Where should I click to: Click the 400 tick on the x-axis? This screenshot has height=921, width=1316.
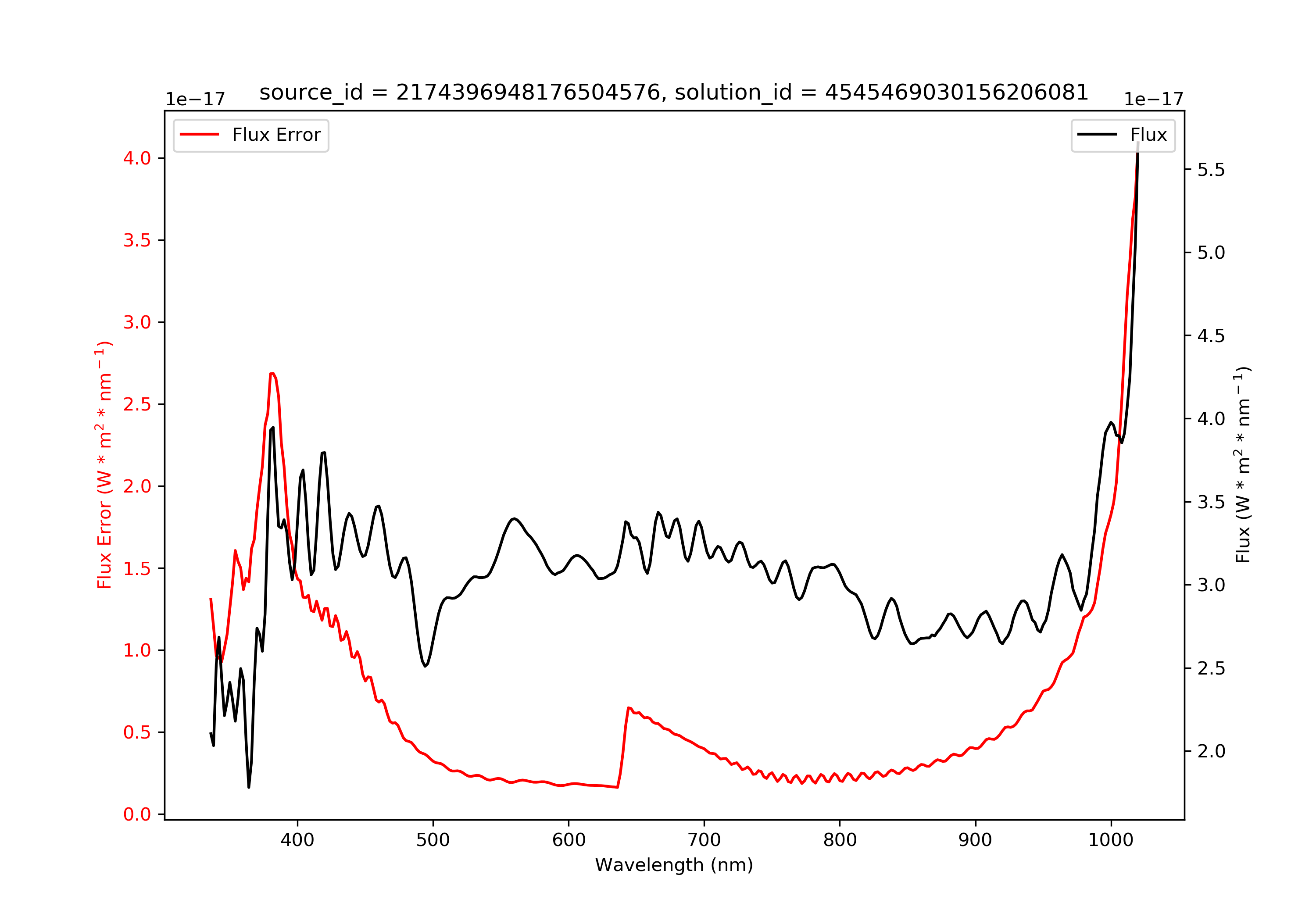(297, 840)
